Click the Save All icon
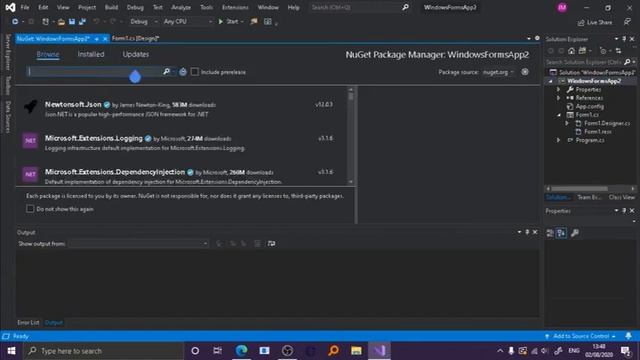 (x=82, y=22)
